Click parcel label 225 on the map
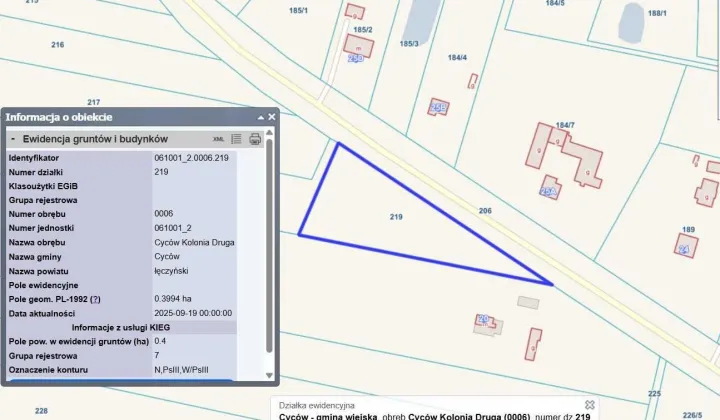 pos(654,393)
